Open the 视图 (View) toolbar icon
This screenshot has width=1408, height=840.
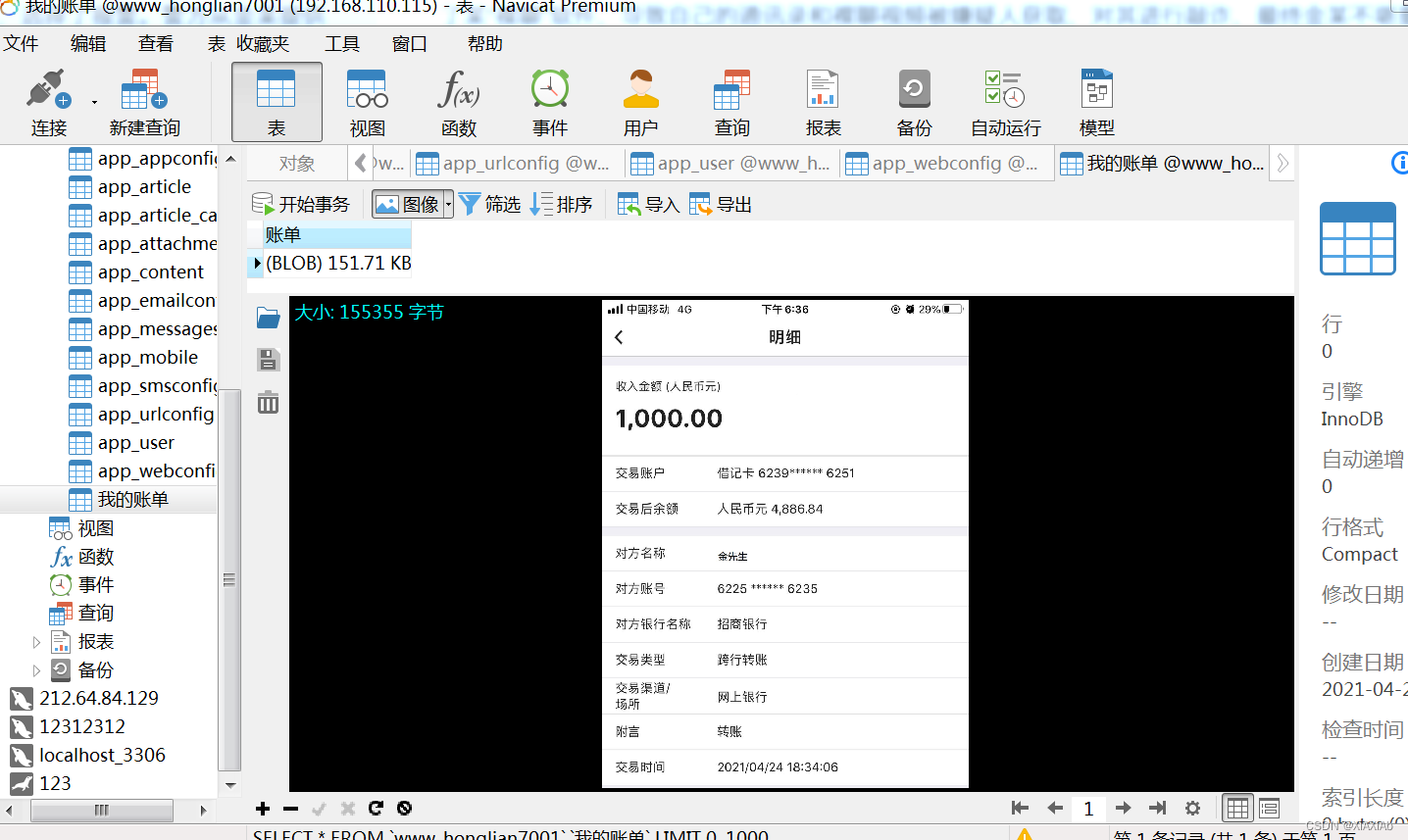[x=368, y=103]
